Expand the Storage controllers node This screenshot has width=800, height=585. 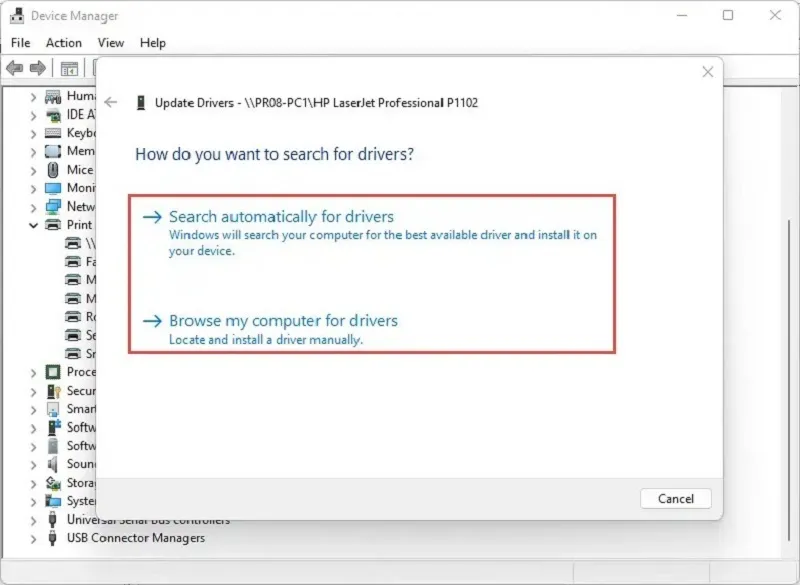point(33,483)
